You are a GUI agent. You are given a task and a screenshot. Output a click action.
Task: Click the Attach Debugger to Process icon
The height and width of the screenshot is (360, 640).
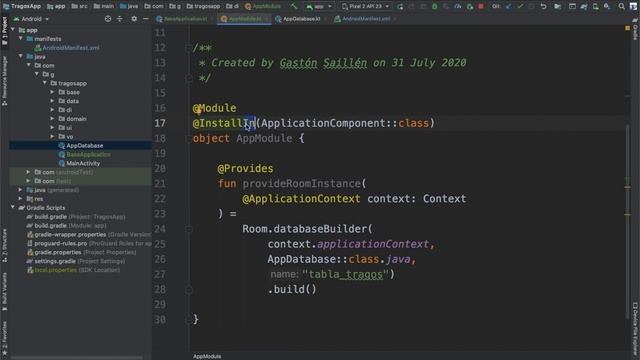(470, 7)
